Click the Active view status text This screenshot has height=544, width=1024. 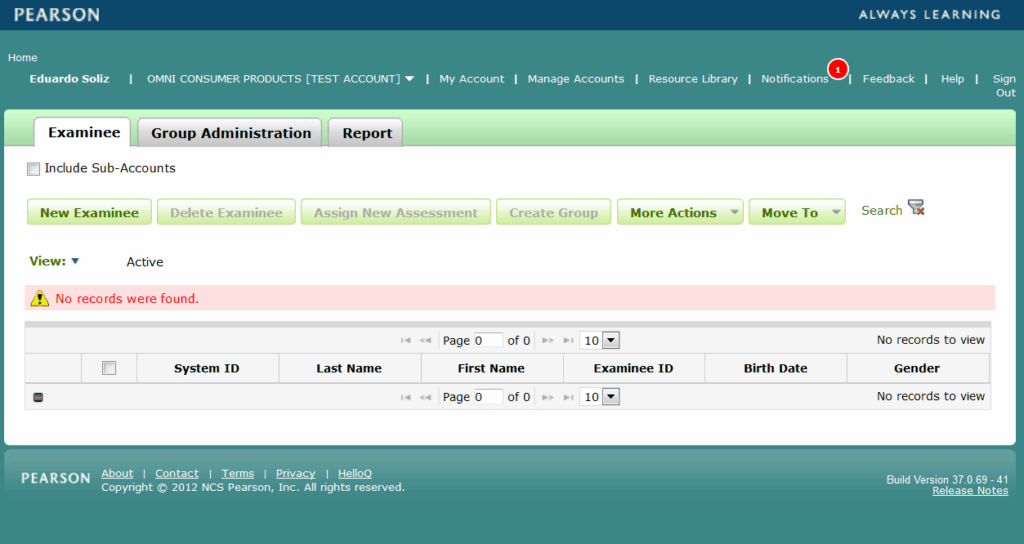point(145,262)
